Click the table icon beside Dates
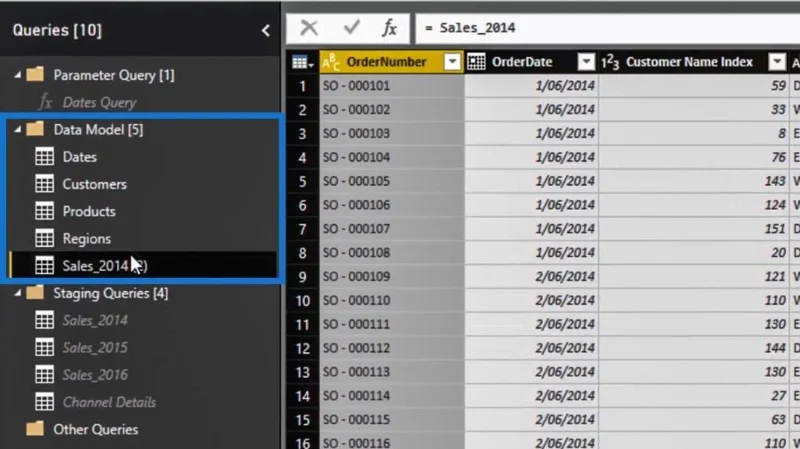 coord(44,157)
